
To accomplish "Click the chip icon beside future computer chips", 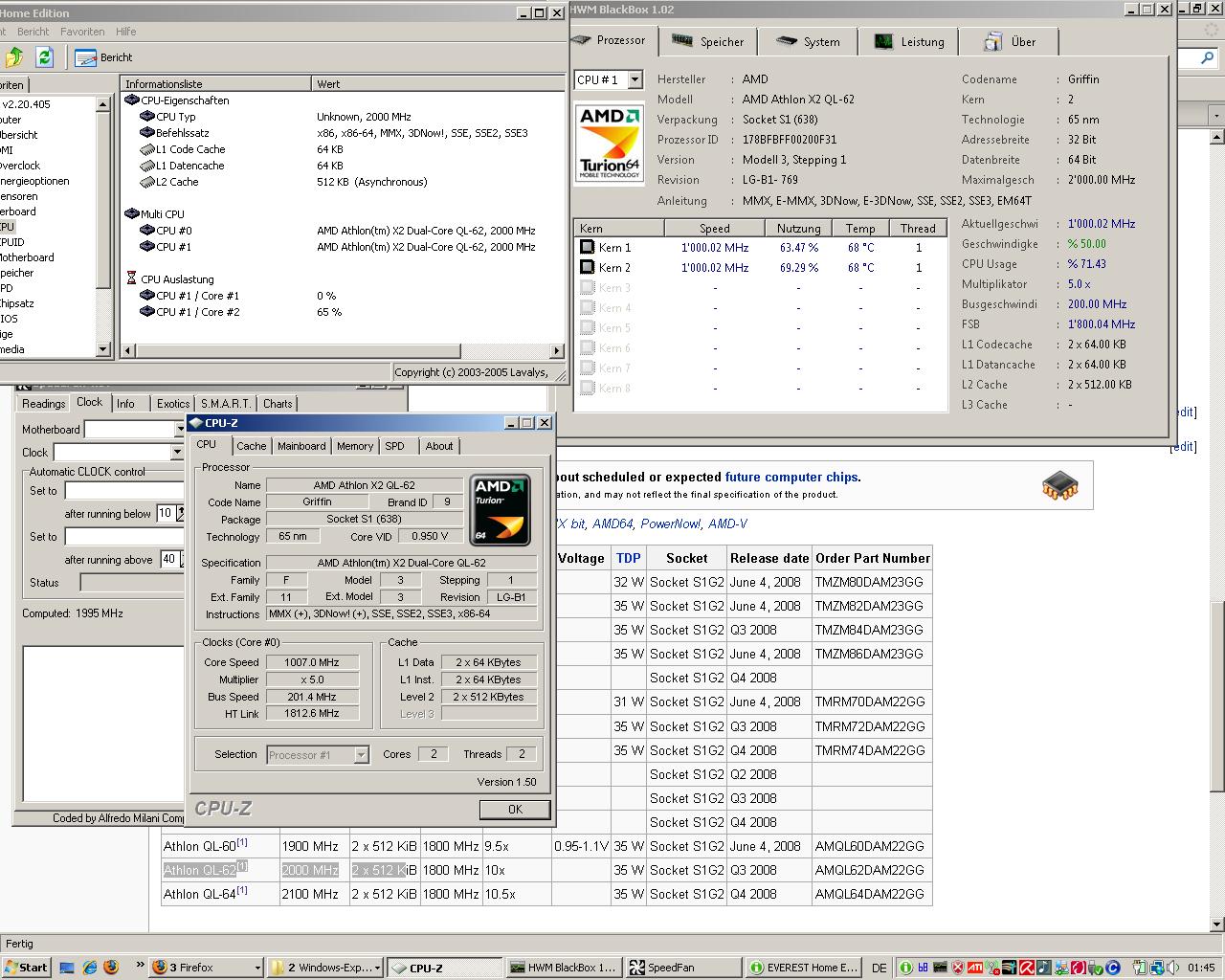I will (x=1059, y=485).
